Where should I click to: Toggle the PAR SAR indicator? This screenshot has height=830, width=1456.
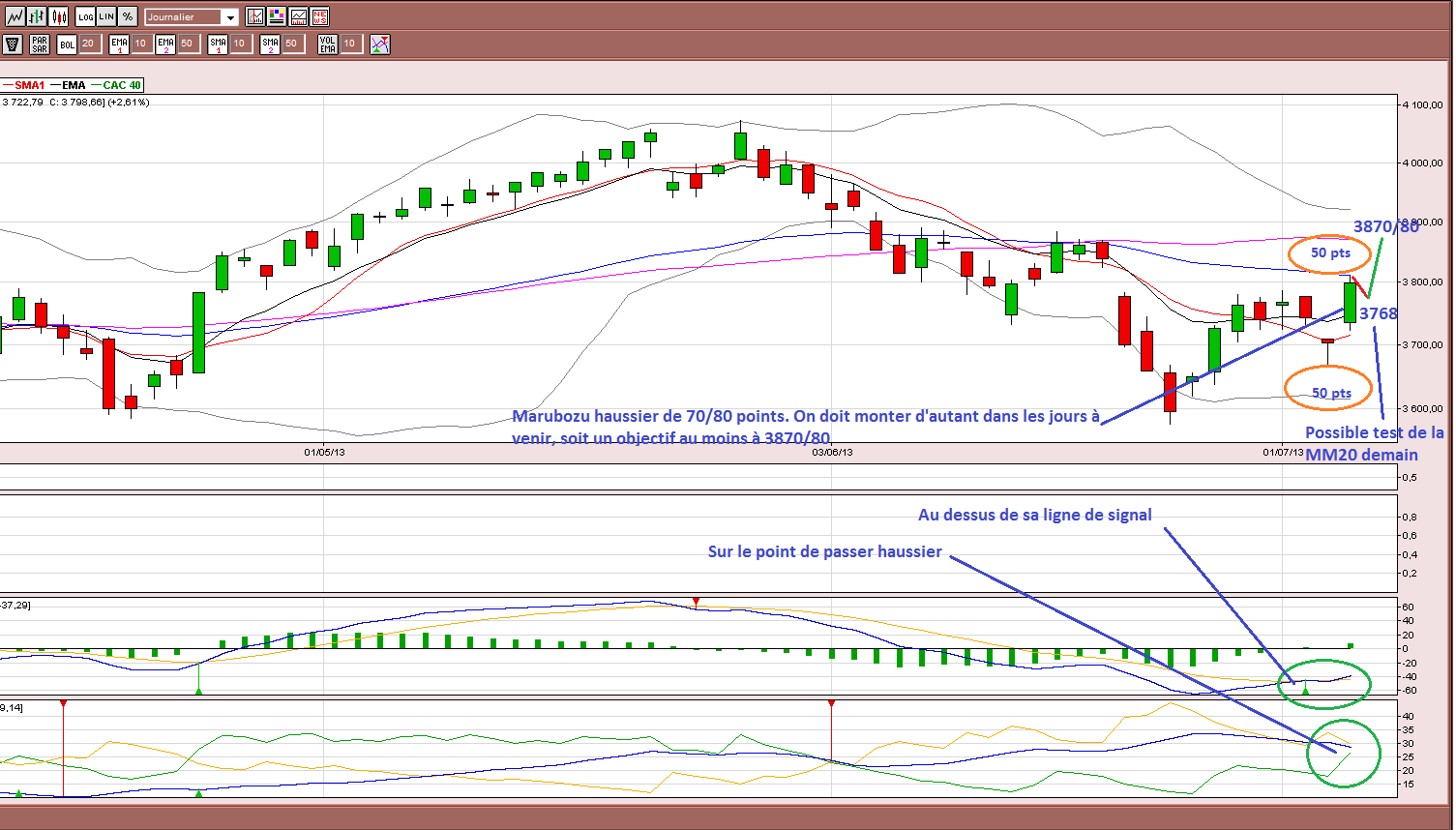click(40, 44)
